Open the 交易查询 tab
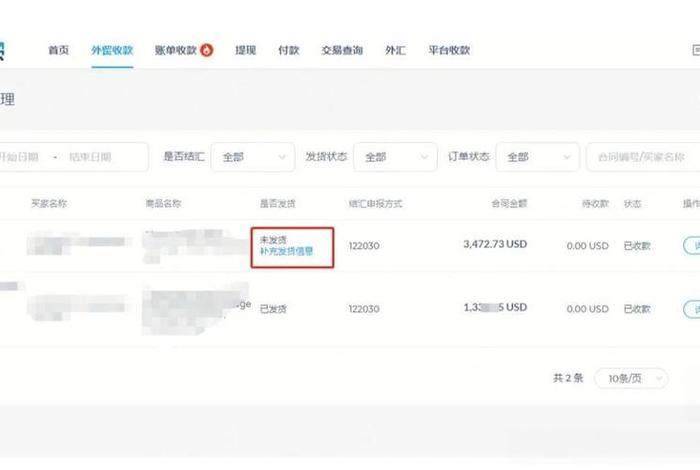The height and width of the screenshot is (470, 700). [x=342, y=50]
